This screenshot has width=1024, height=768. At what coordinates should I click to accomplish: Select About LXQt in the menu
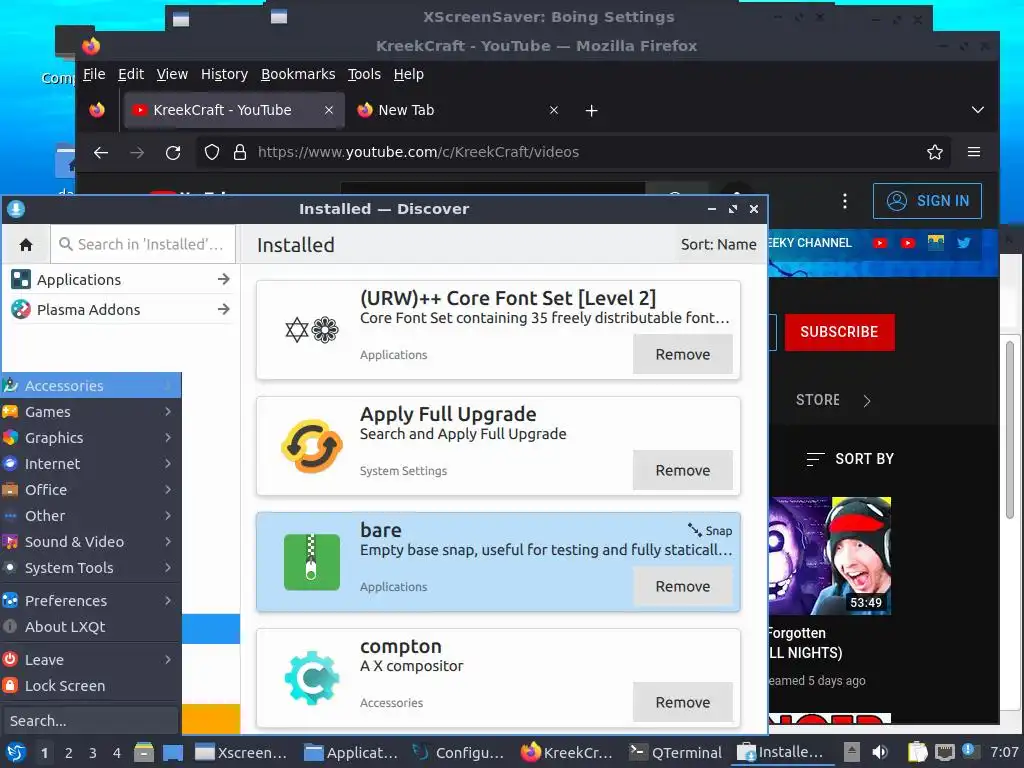91,626
